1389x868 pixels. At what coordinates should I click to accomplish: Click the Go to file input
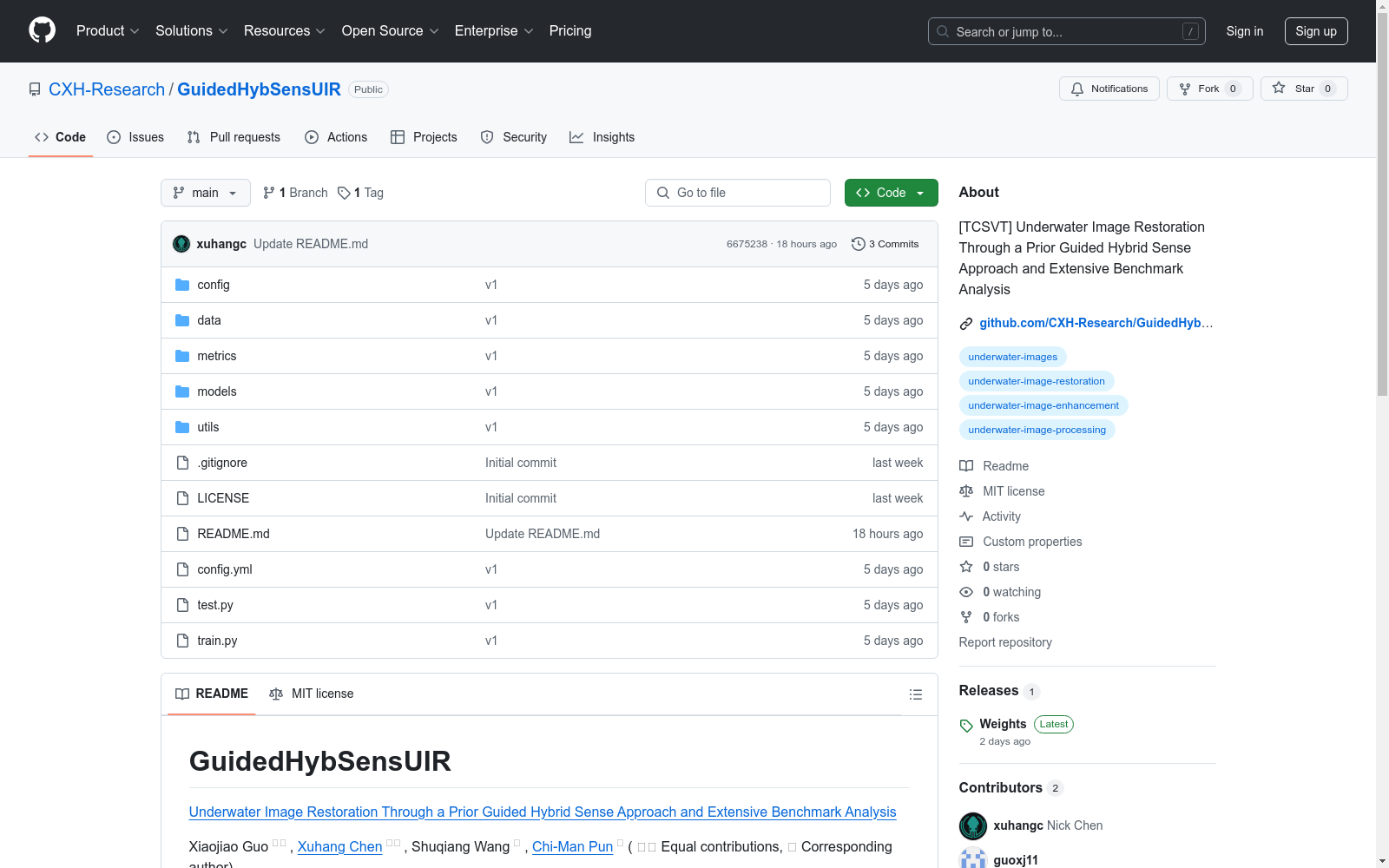click(738, 193)
